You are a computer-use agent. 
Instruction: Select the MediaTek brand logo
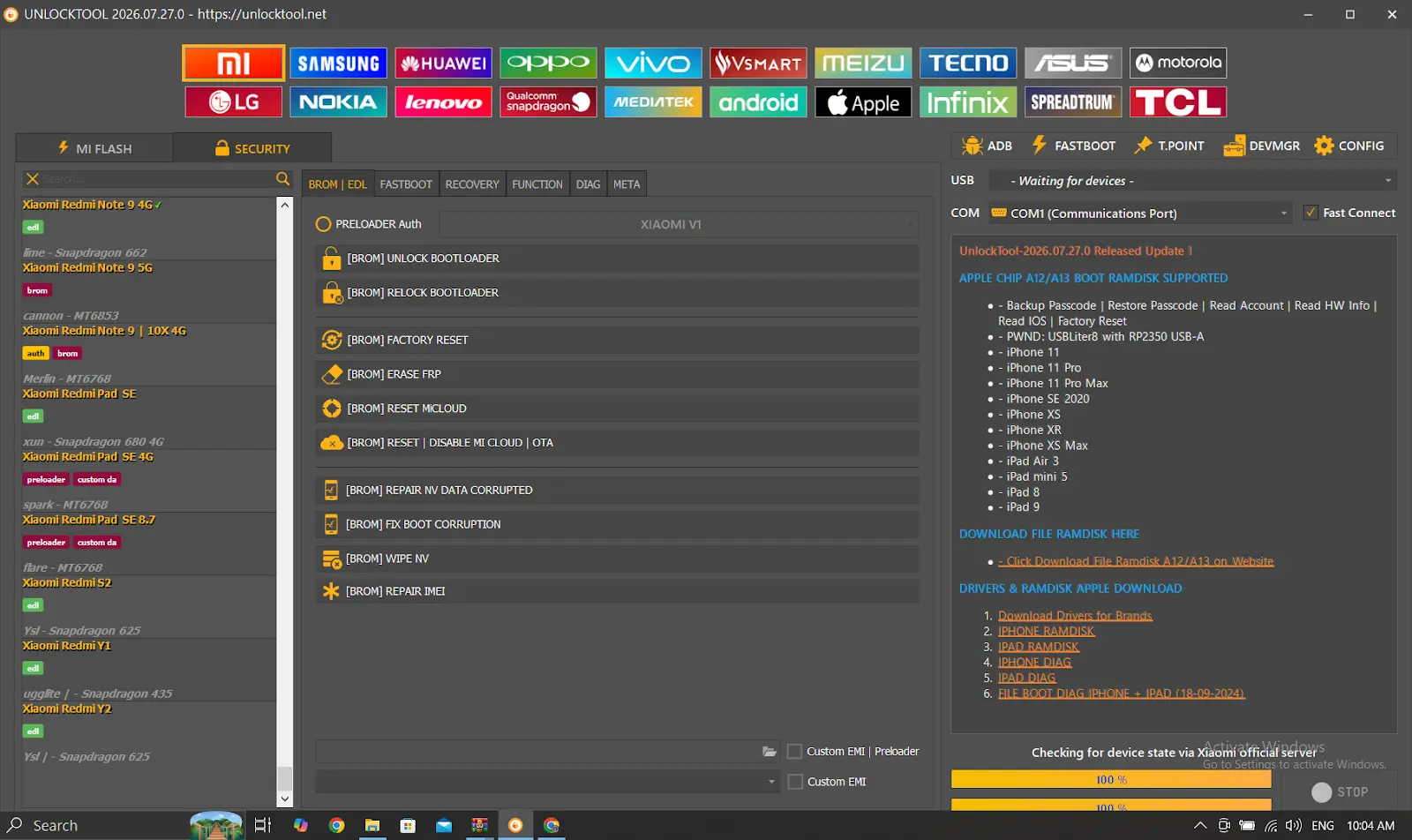click(x=653, y=101)
